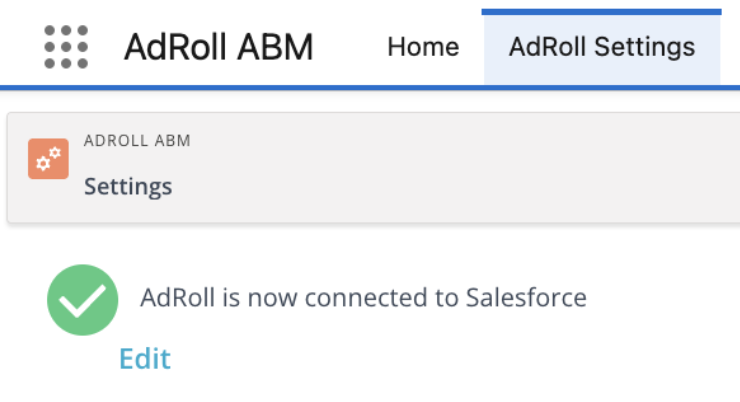Screen dimensions: 740x402
Task: Click the ABM text in app title
Action: pyautogui.click(x=277, y=46)
